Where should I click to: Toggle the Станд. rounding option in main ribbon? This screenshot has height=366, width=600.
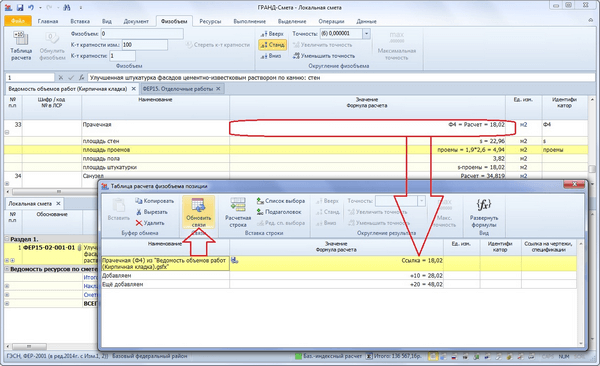[273, 45]
